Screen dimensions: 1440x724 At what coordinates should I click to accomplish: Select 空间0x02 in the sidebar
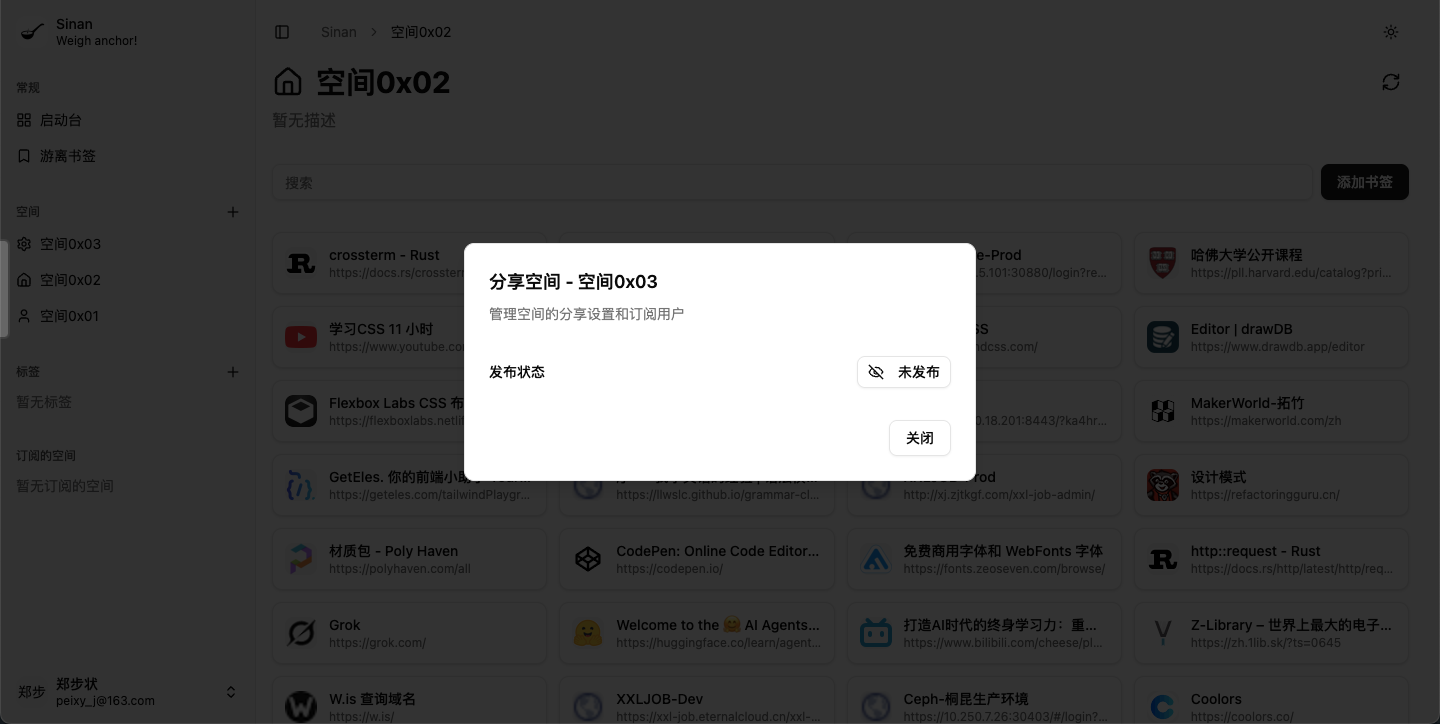(128, 280)
